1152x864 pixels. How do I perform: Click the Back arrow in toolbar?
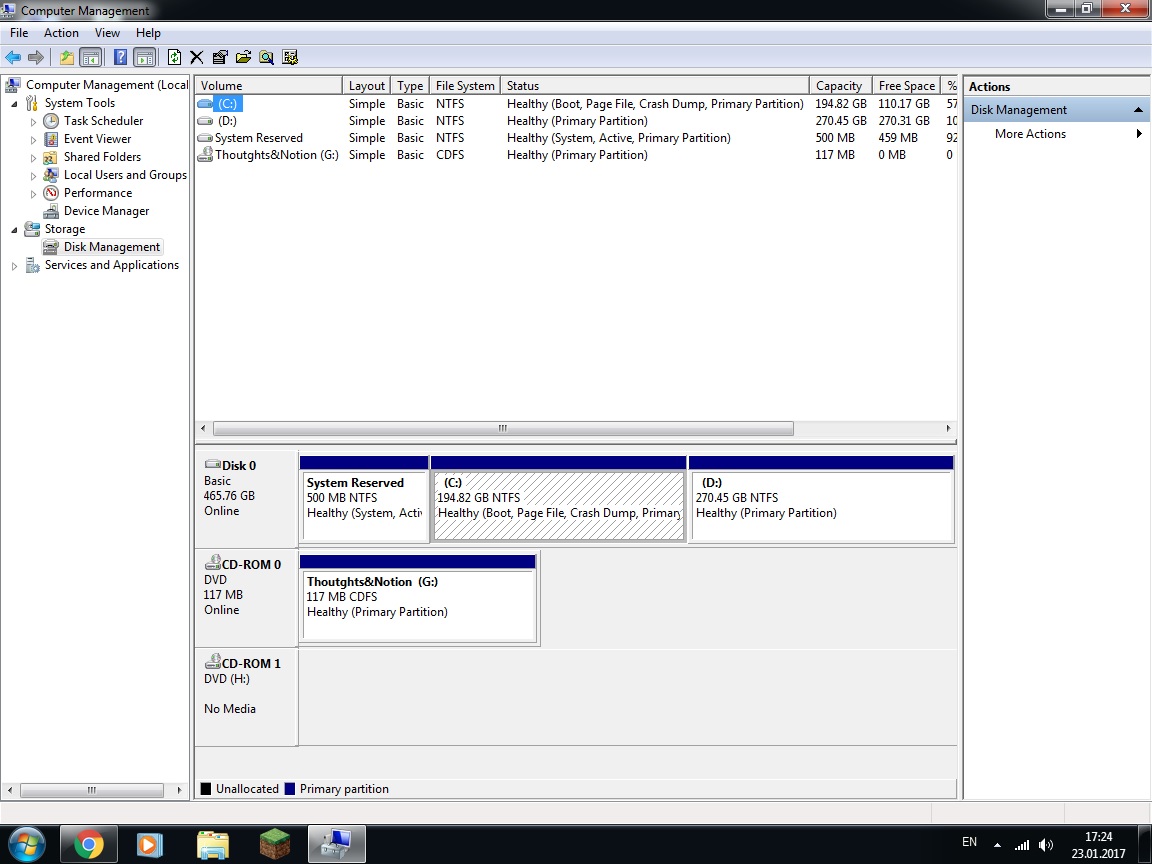tap(13, 57)
